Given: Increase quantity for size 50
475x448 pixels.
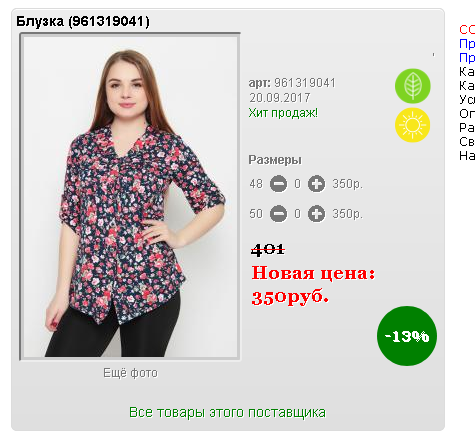Looking at the screenshot, I should coord(316,214).
